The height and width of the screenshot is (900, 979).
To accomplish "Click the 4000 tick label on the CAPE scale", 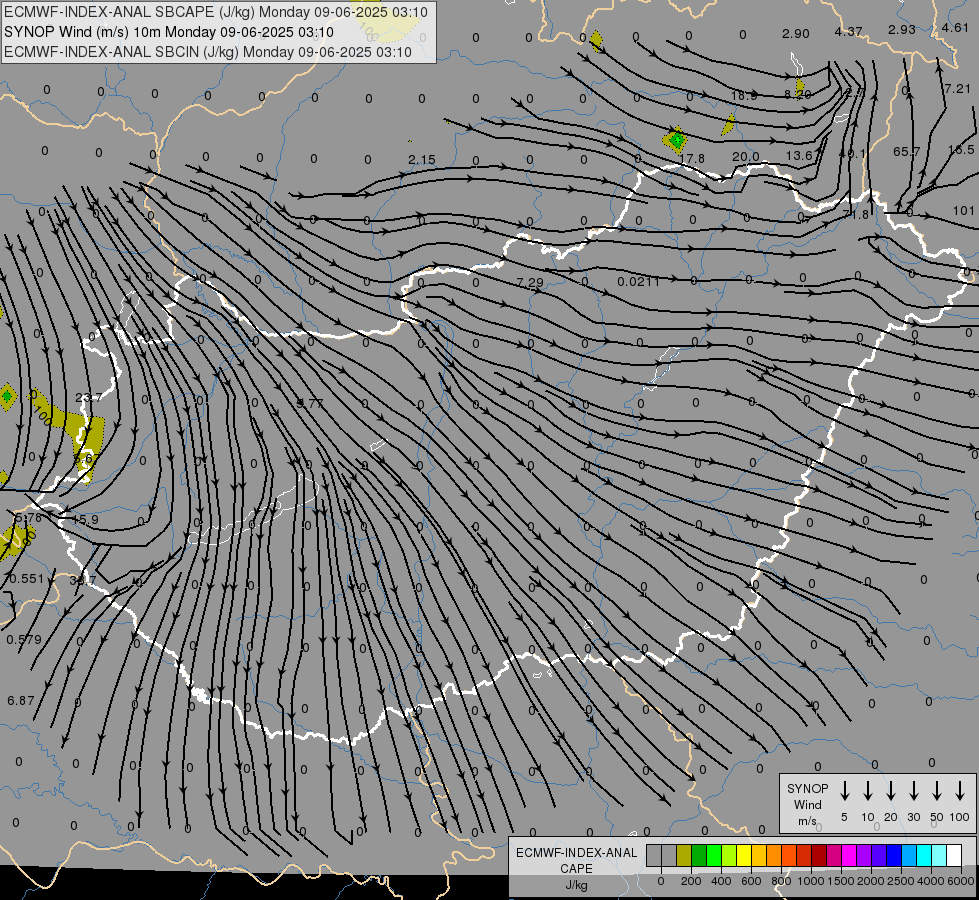I will [x=931, y=881].
